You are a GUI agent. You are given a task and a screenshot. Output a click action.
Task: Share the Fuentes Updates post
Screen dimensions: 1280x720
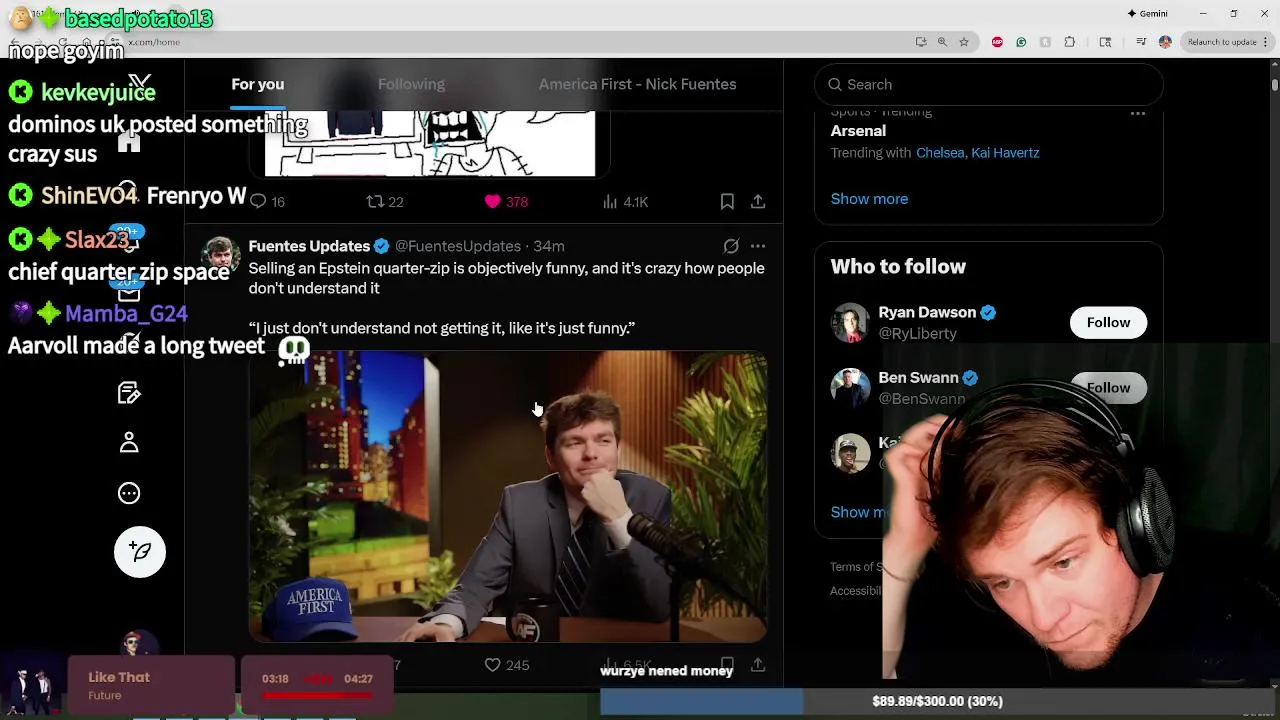(x=758, y=665)
